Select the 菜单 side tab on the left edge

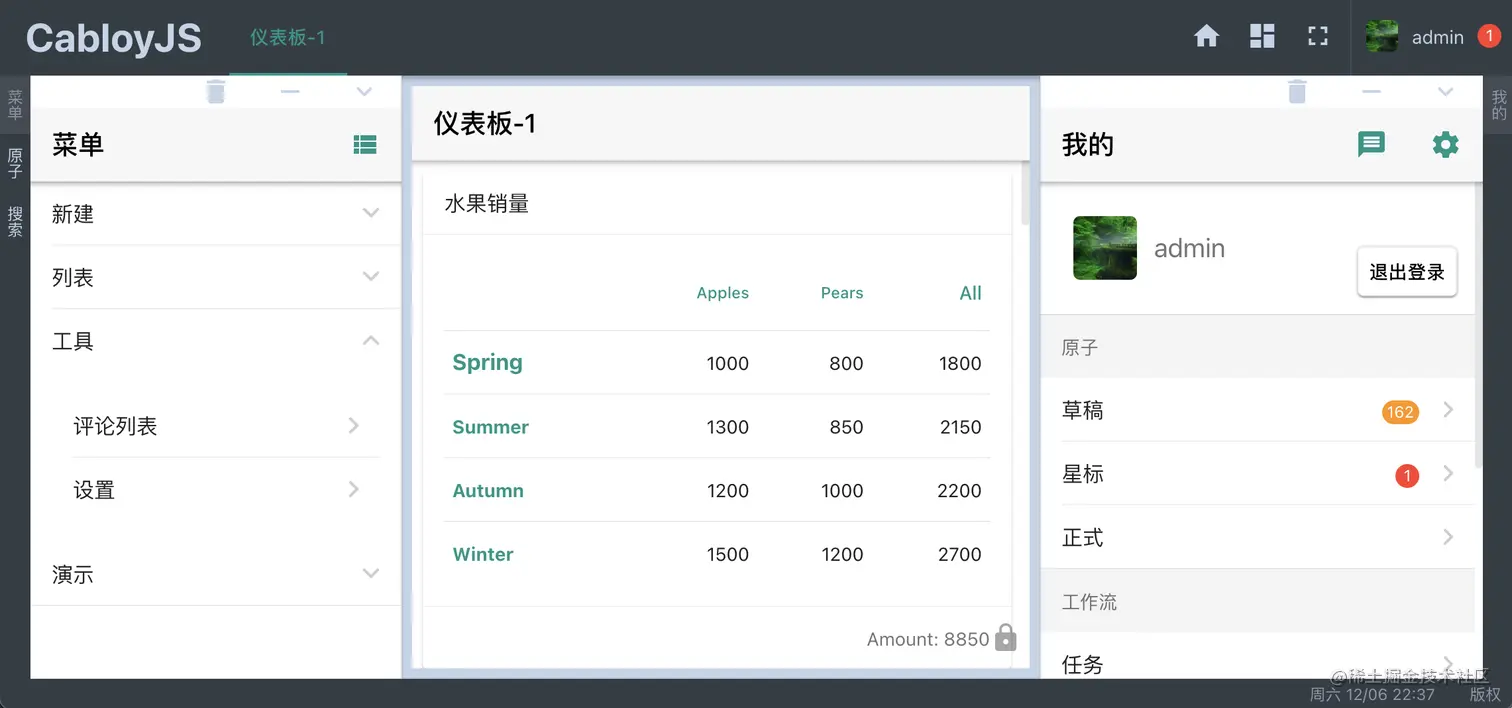(x=15, y=105)
